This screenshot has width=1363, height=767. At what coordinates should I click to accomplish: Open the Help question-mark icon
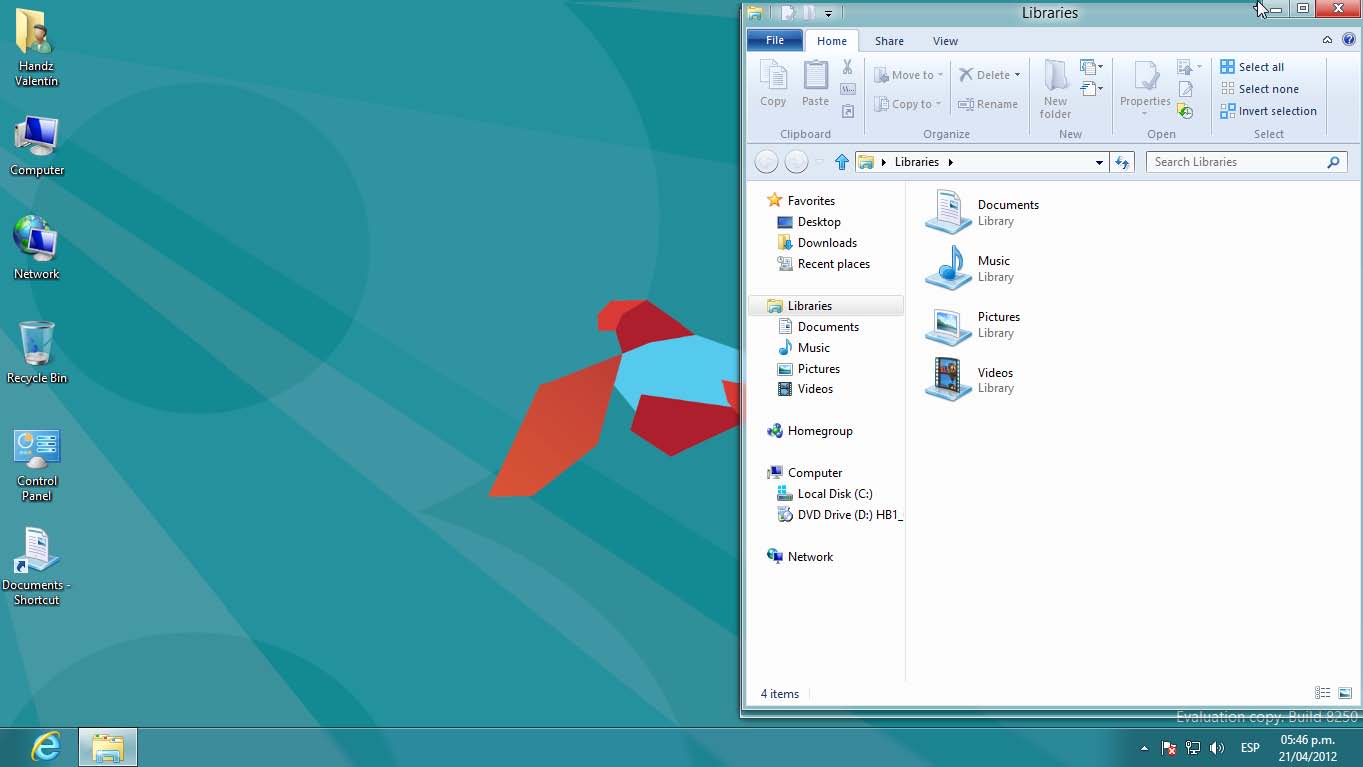(1348, 40)
